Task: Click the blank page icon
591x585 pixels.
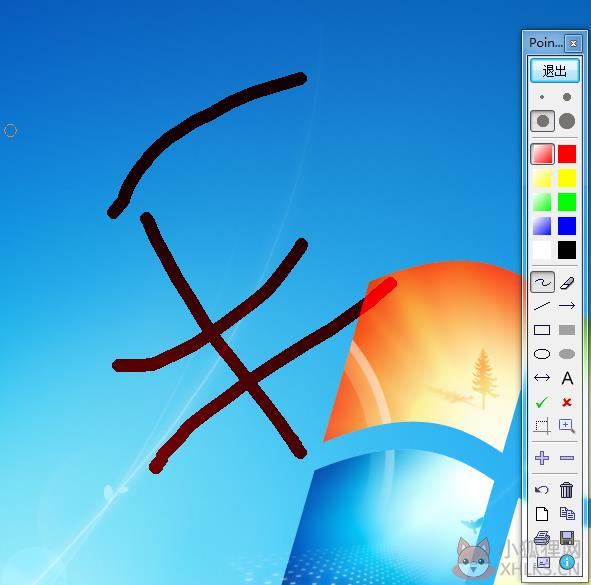Action: pos(542,514)
